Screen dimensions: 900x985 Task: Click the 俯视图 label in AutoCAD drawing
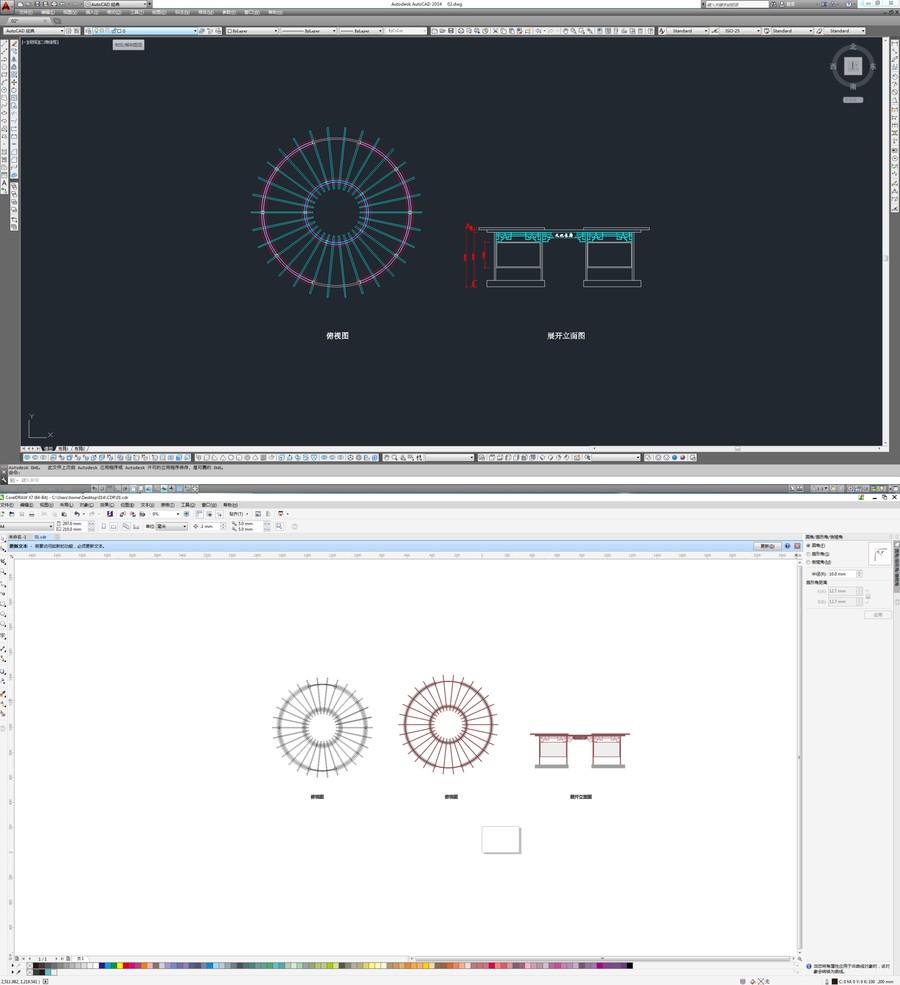click(337, 335)
